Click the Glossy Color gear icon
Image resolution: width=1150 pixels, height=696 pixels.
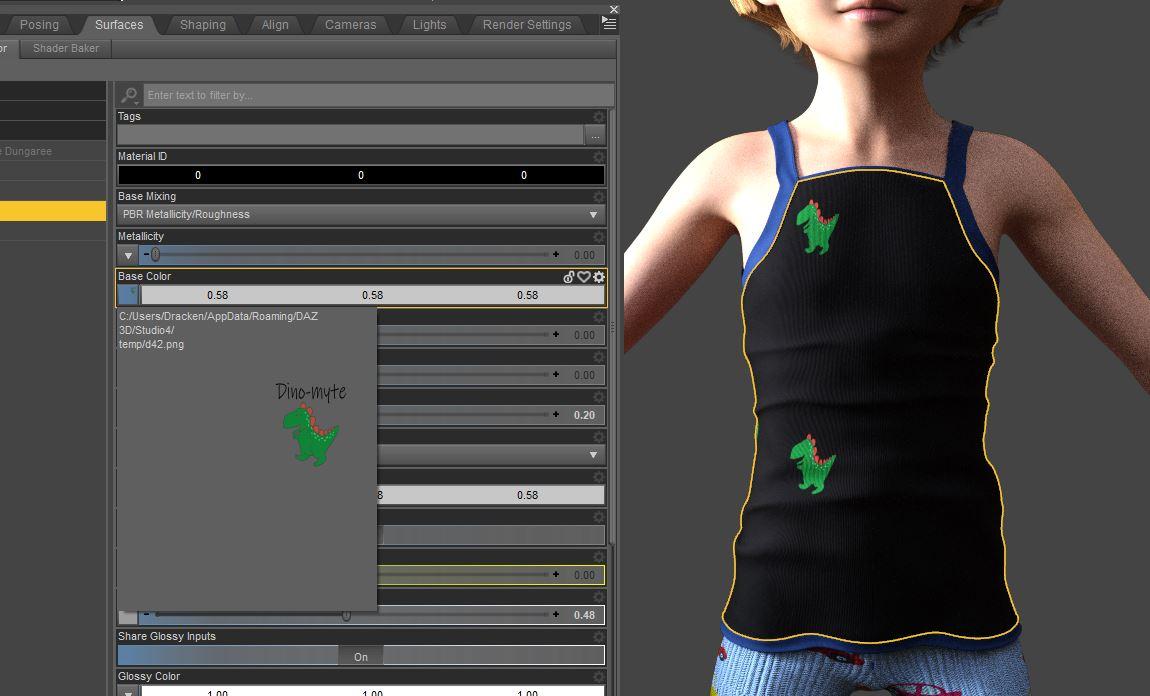click(x=597, y=676)
